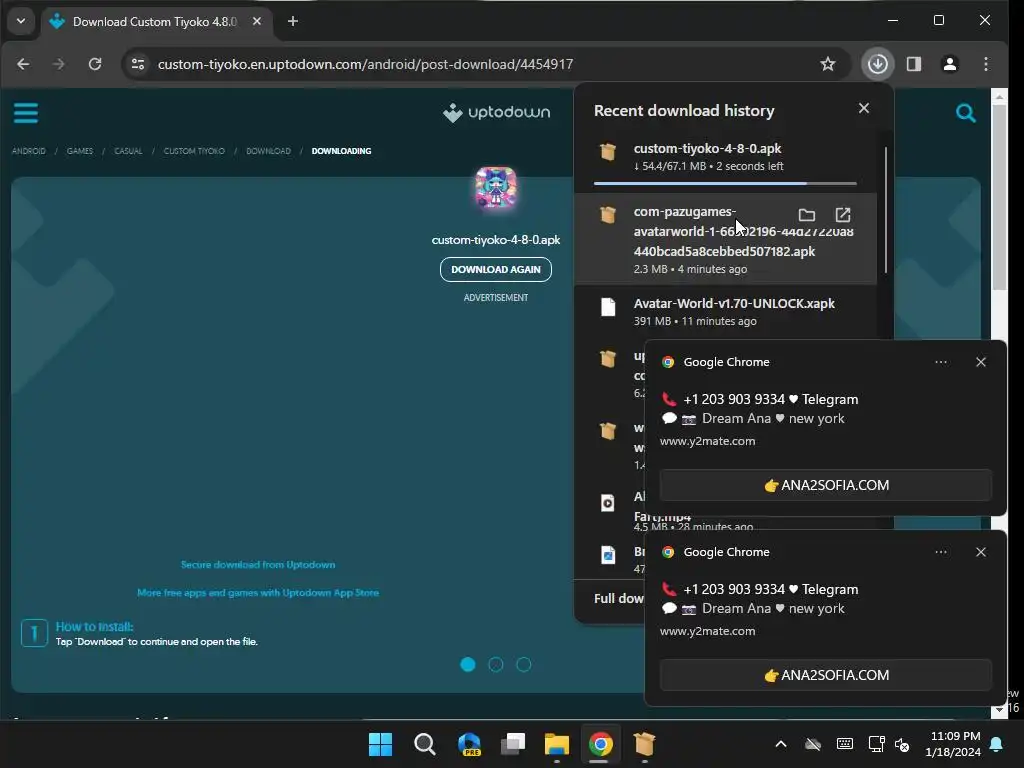The width and height of the screenshot is (1024, 768).
Task: Close the Download Custom Tiyoko tab
Action: click(257, 22)
